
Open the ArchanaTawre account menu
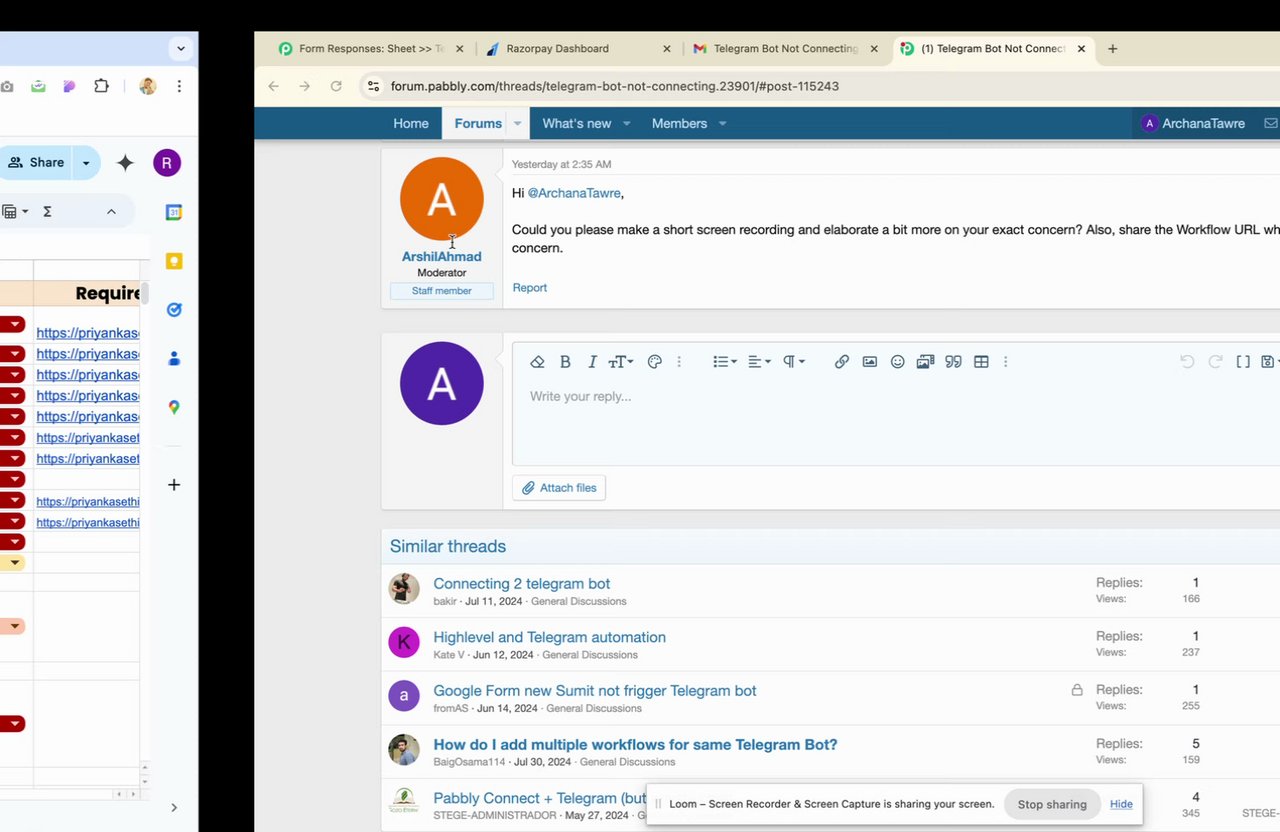click(x=1193, y=123)
